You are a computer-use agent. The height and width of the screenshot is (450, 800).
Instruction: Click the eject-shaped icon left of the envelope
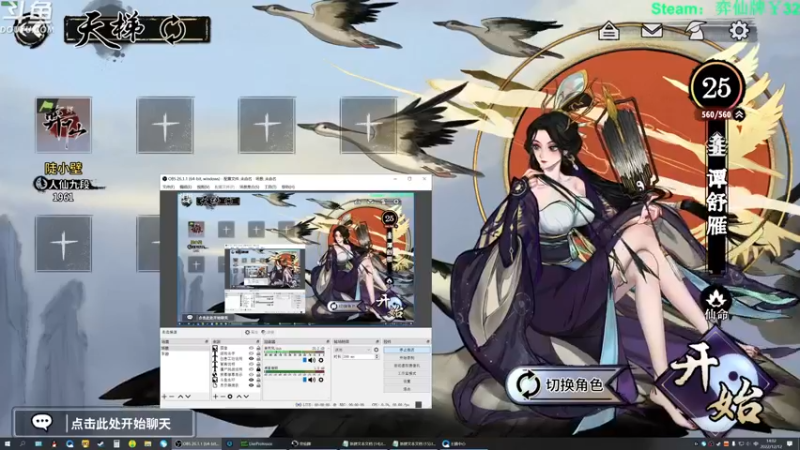click(609, 32)
